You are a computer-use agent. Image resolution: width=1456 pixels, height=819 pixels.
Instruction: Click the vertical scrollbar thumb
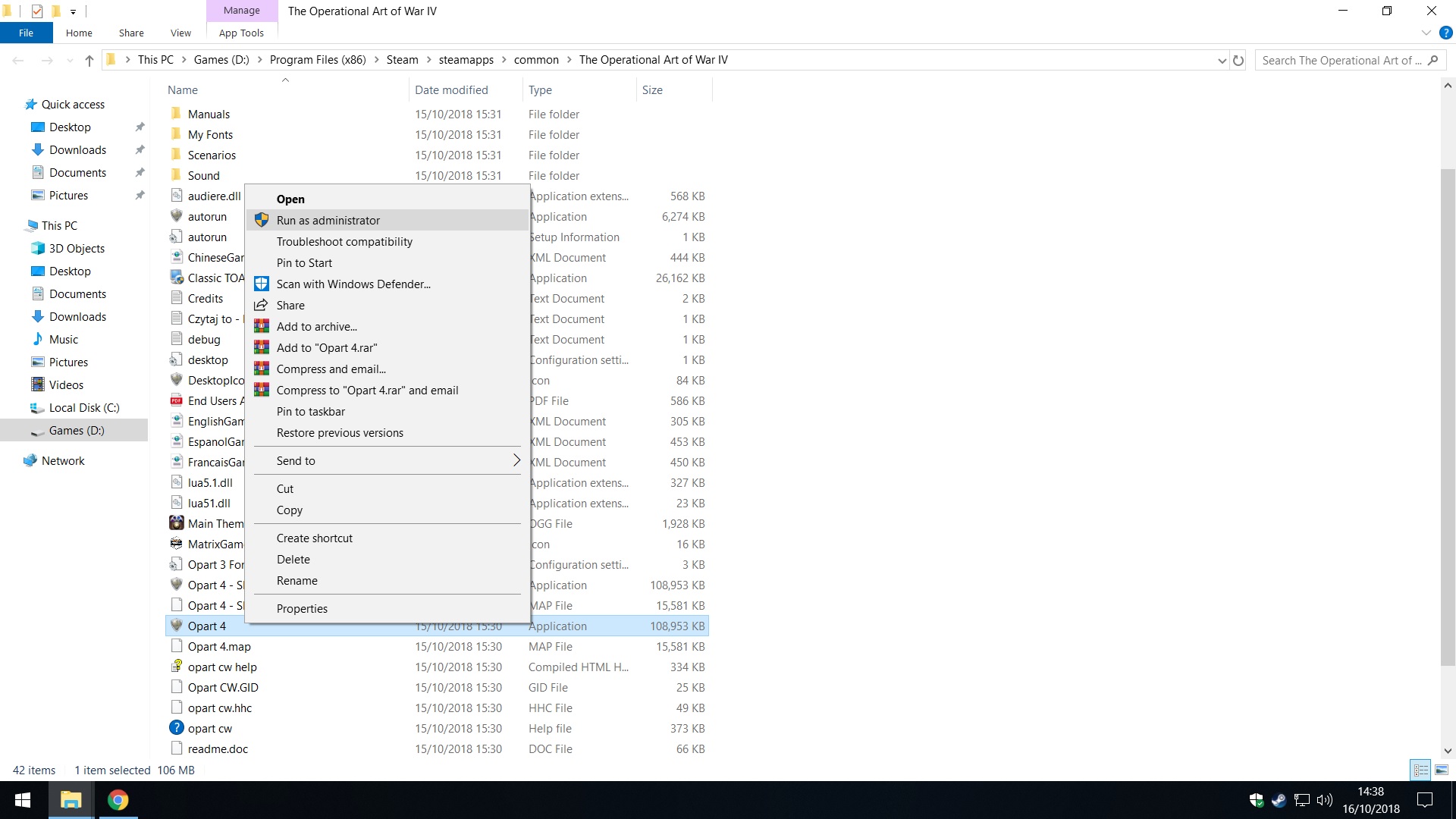(1448, 417)
